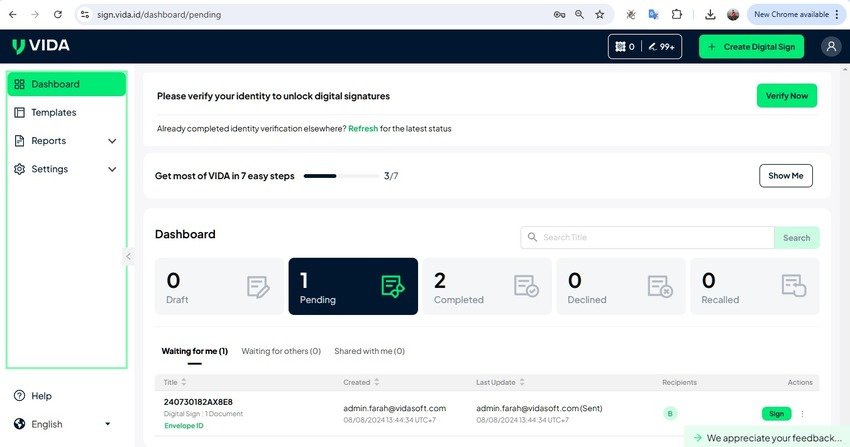Click the Title column sort icon
850x447 pixels.
184,382
